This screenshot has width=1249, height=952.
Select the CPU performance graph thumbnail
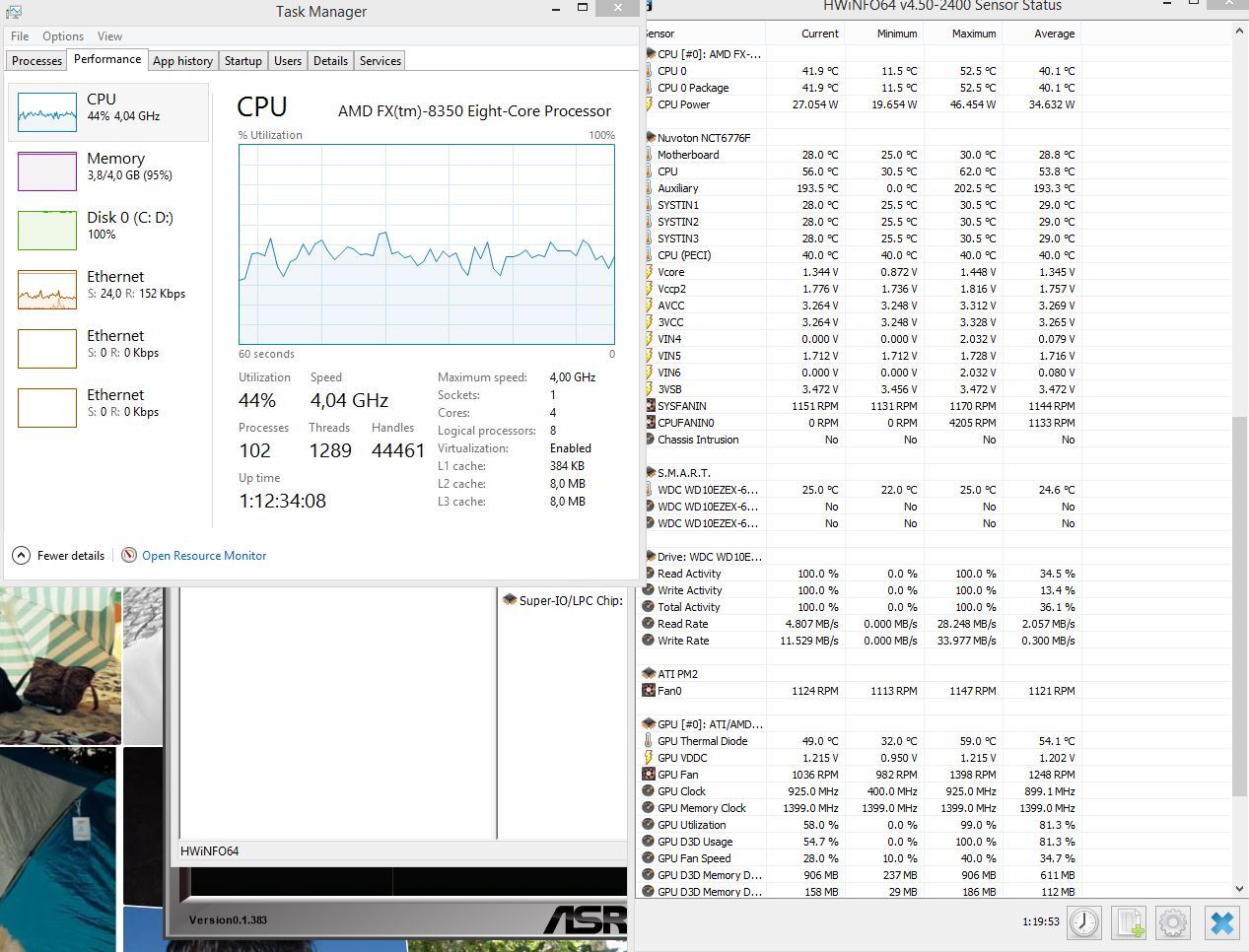(47, 111)
